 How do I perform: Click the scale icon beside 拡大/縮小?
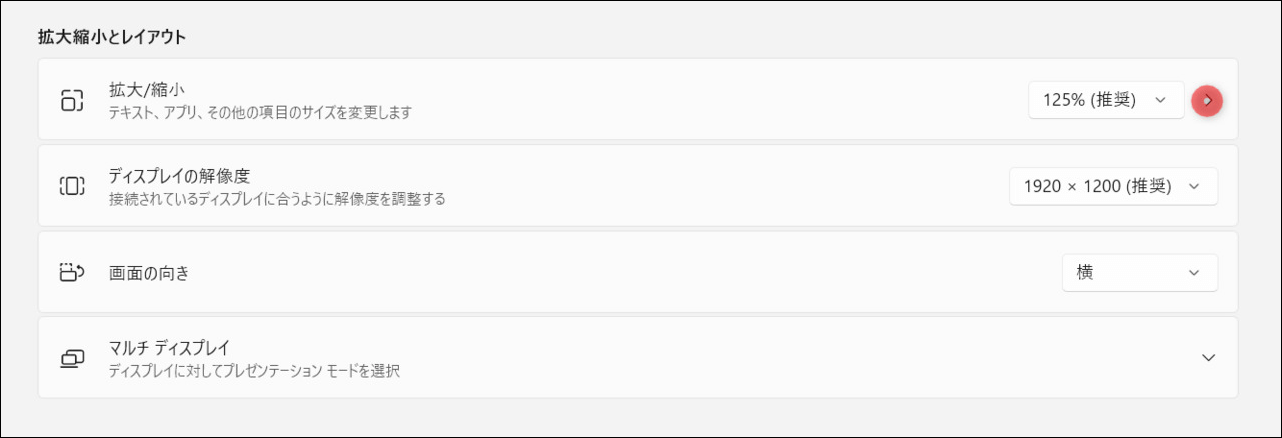(72, 100)
